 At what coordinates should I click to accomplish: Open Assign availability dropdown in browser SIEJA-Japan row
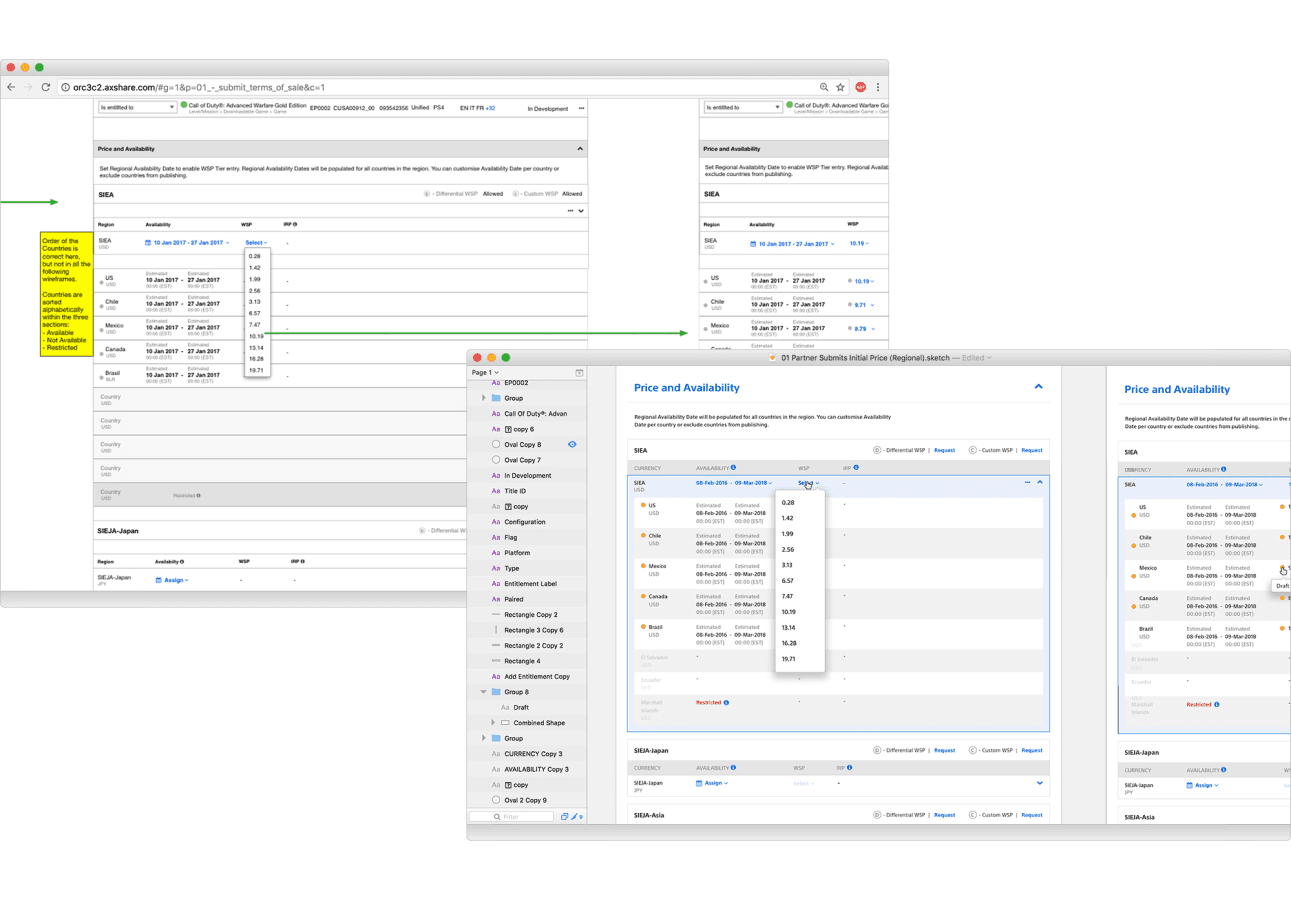(174, 580)
